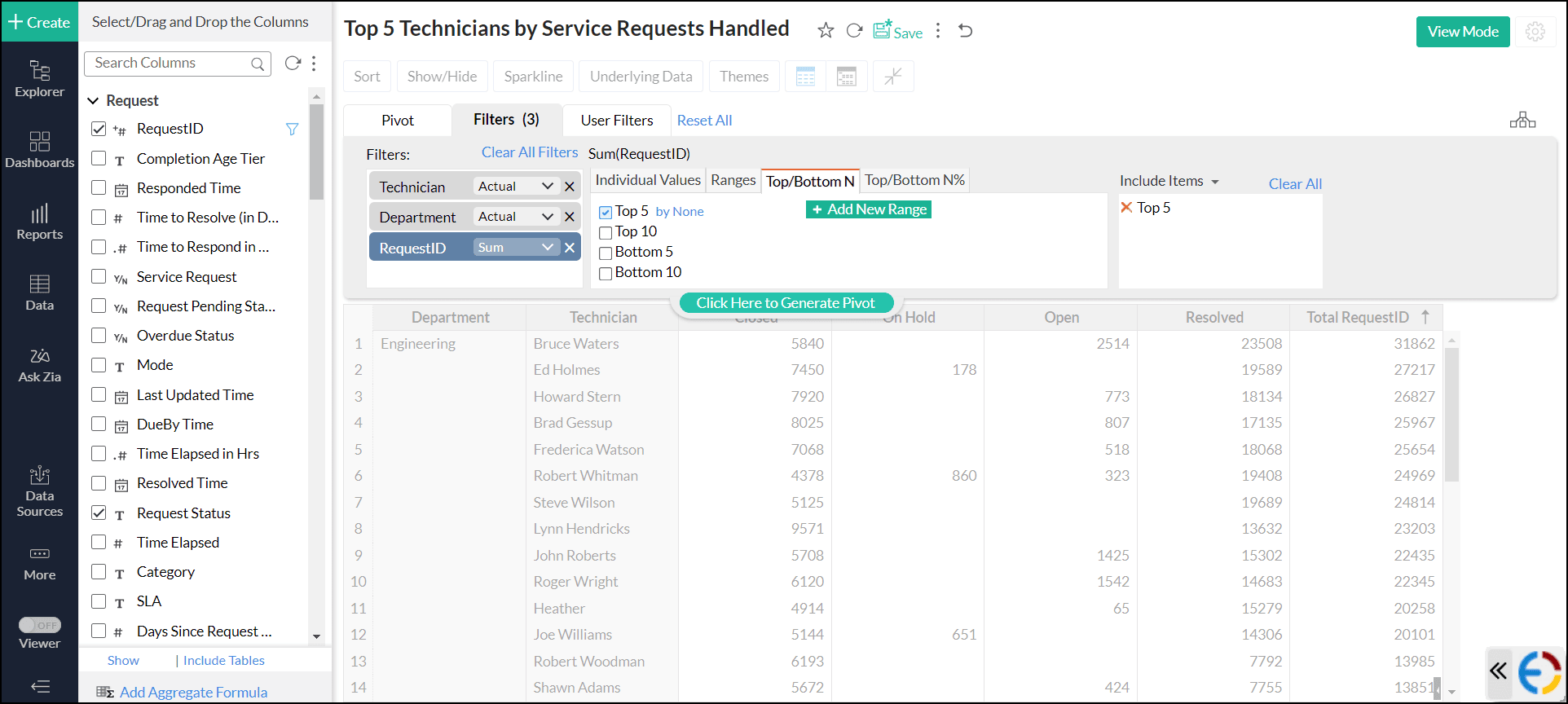The height and width of the screenshot is (704, 1568).
Task: Click the hierarchy diagram icon
Action: [x=1522, y=121]
